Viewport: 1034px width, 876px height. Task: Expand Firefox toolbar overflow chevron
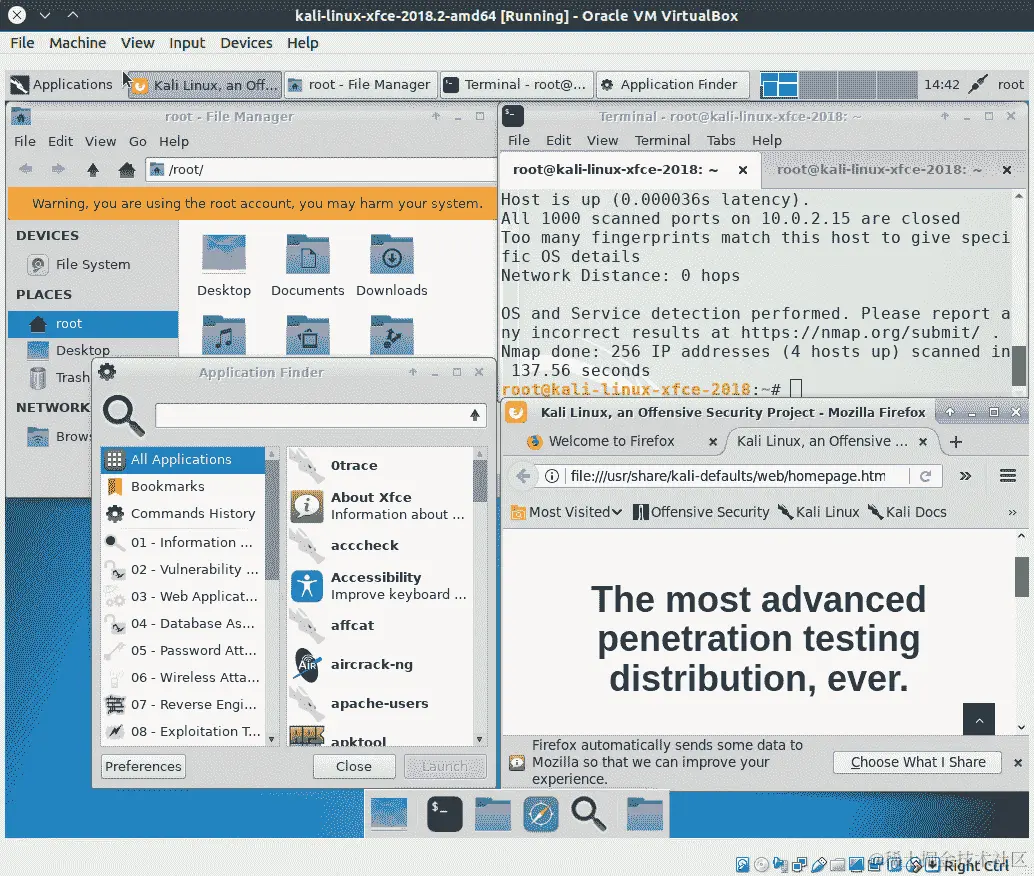pyautogui.click(x=965, y=476)
